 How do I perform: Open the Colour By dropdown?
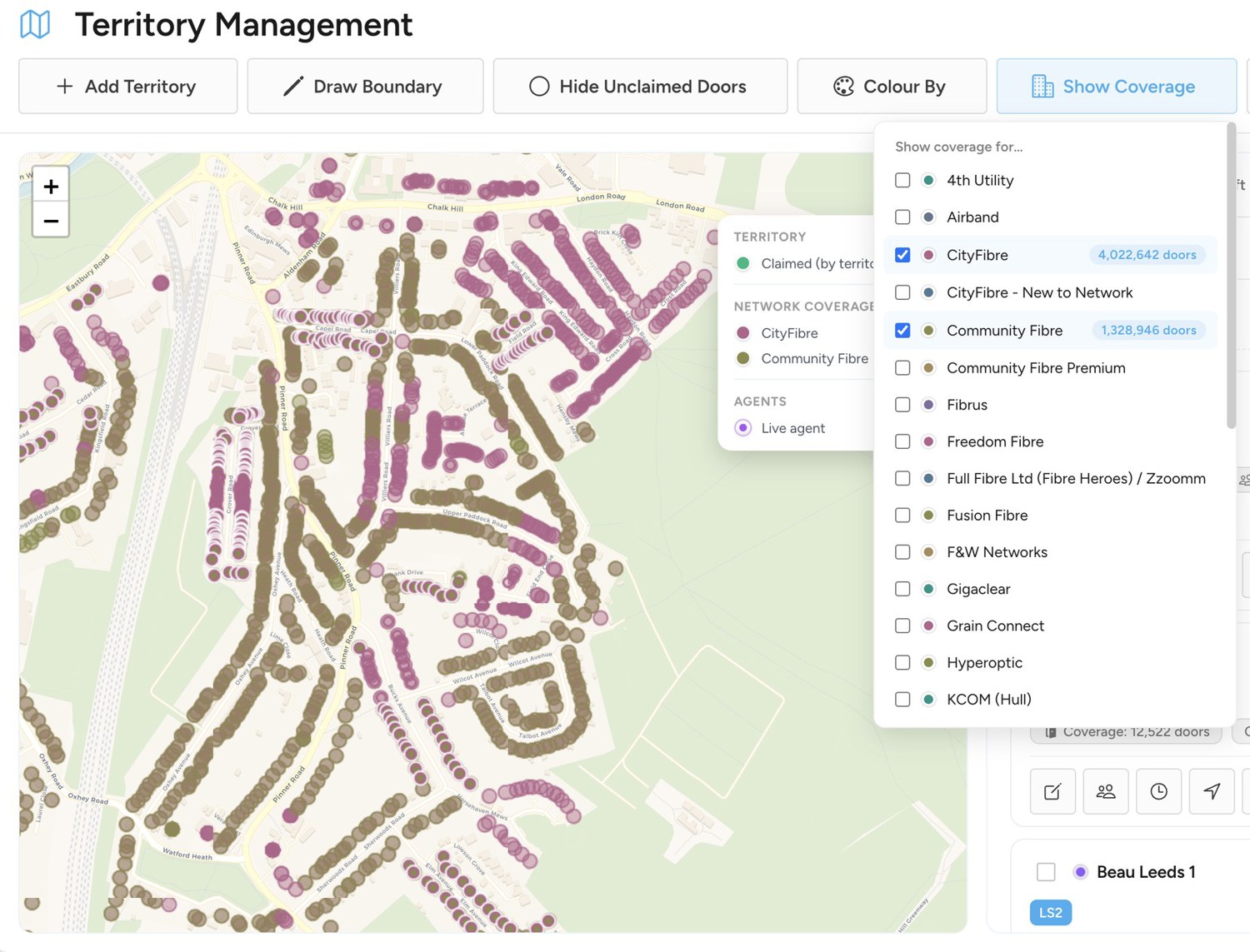(x=892, y=87)
